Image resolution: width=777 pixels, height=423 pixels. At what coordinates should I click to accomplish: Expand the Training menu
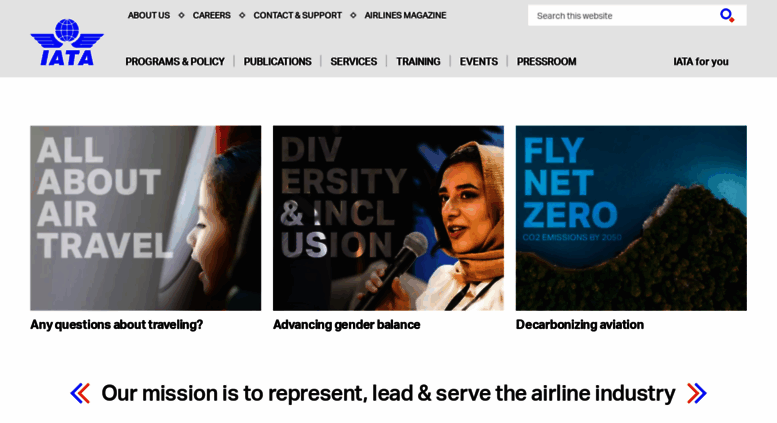418,61
